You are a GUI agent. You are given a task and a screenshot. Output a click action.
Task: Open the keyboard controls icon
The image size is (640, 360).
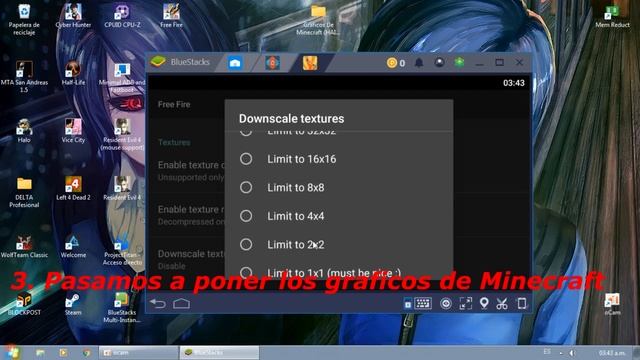(423, 303)
